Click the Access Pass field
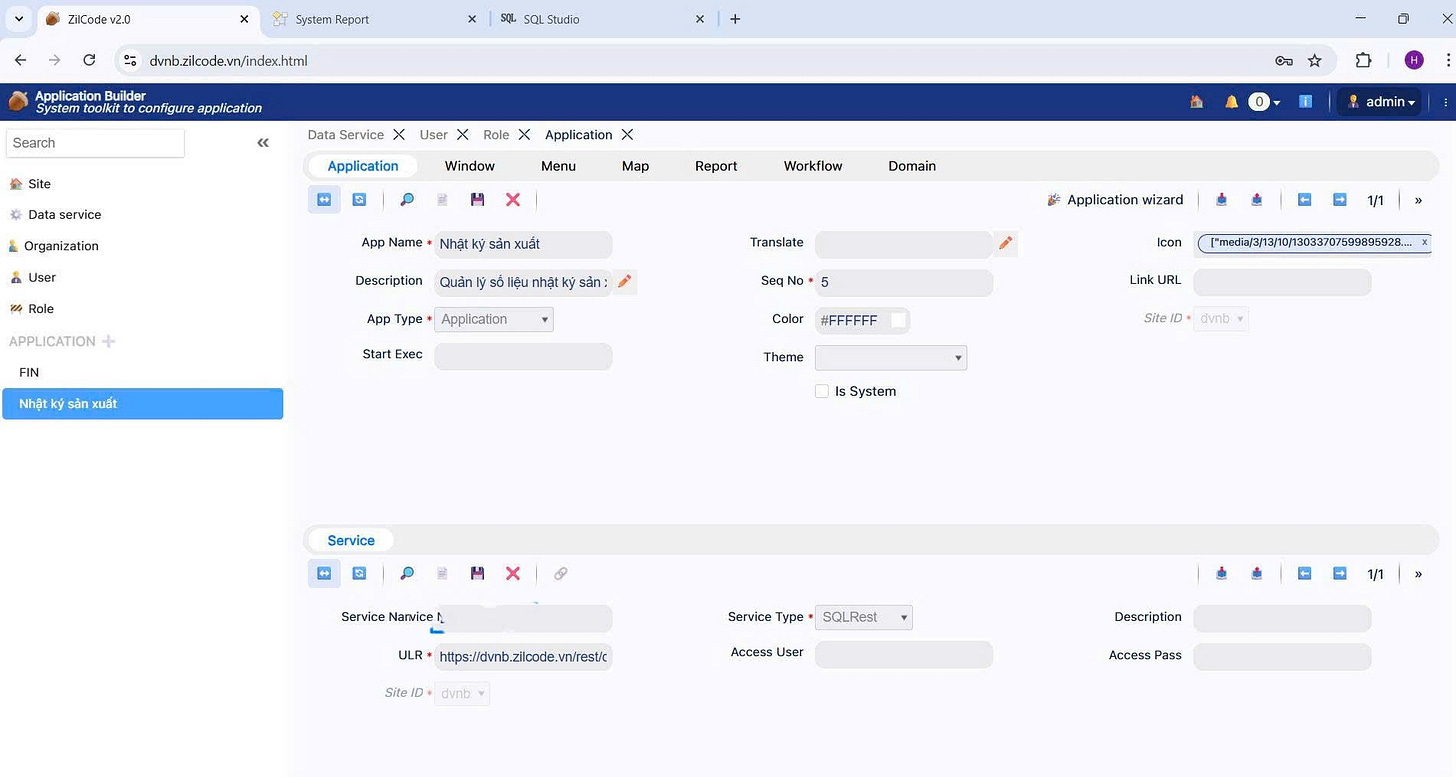The height and width of the screenshot is (777, 1456). [x=1282, y=657]
